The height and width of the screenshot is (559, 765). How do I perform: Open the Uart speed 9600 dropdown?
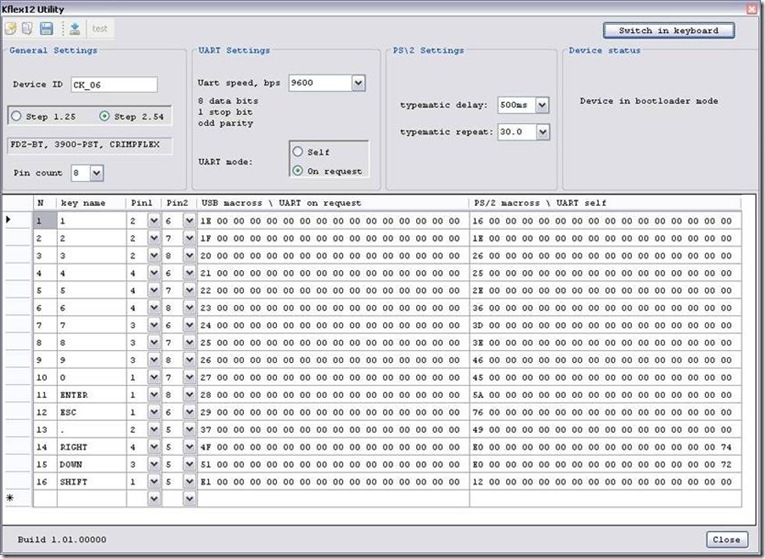[358, 83]
